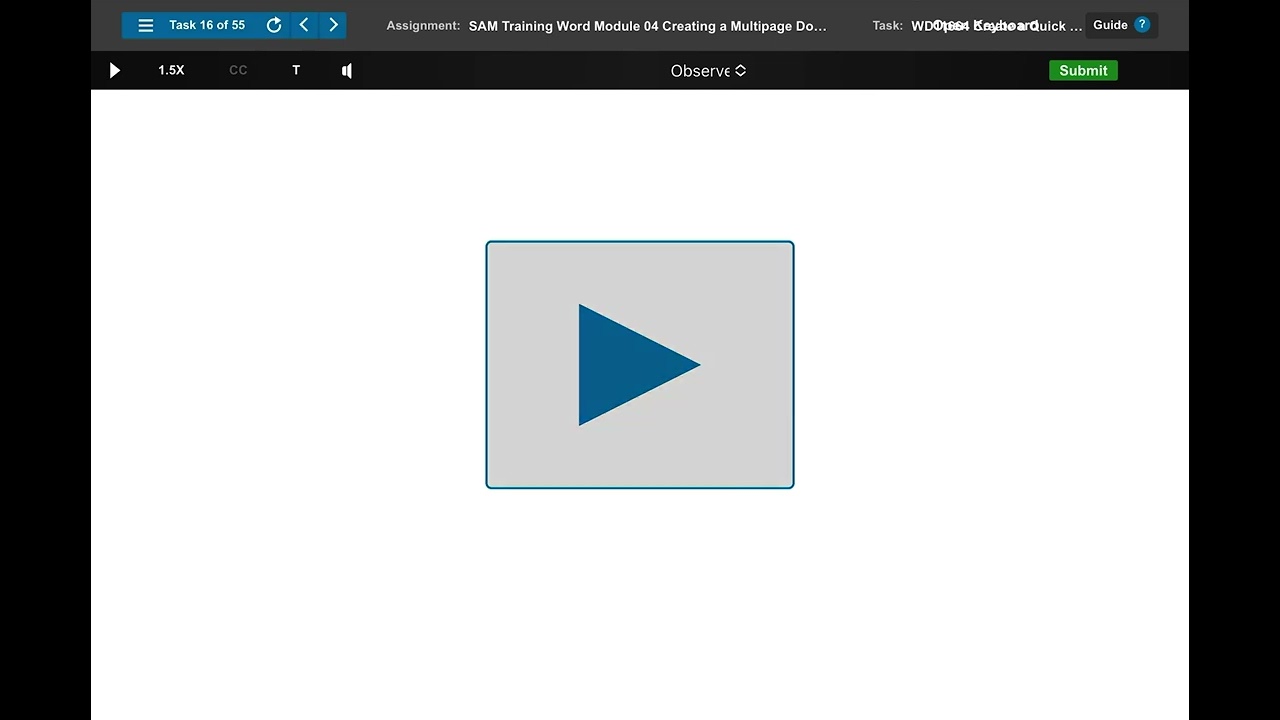Go to the next task arrow
1280x720 pixels.
(334, 25)
